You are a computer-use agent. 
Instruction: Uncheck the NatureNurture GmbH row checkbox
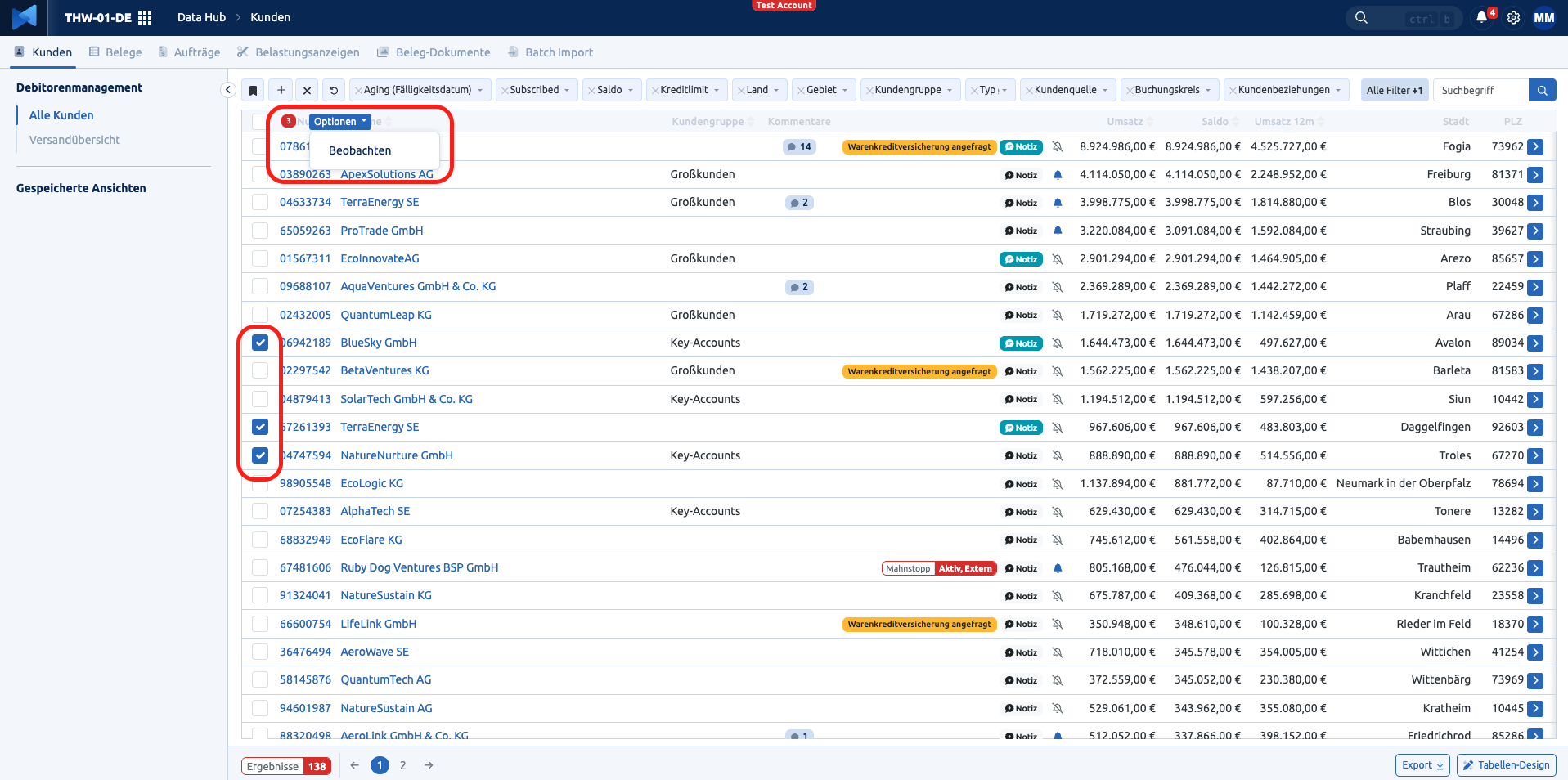(x=260, y=455)
